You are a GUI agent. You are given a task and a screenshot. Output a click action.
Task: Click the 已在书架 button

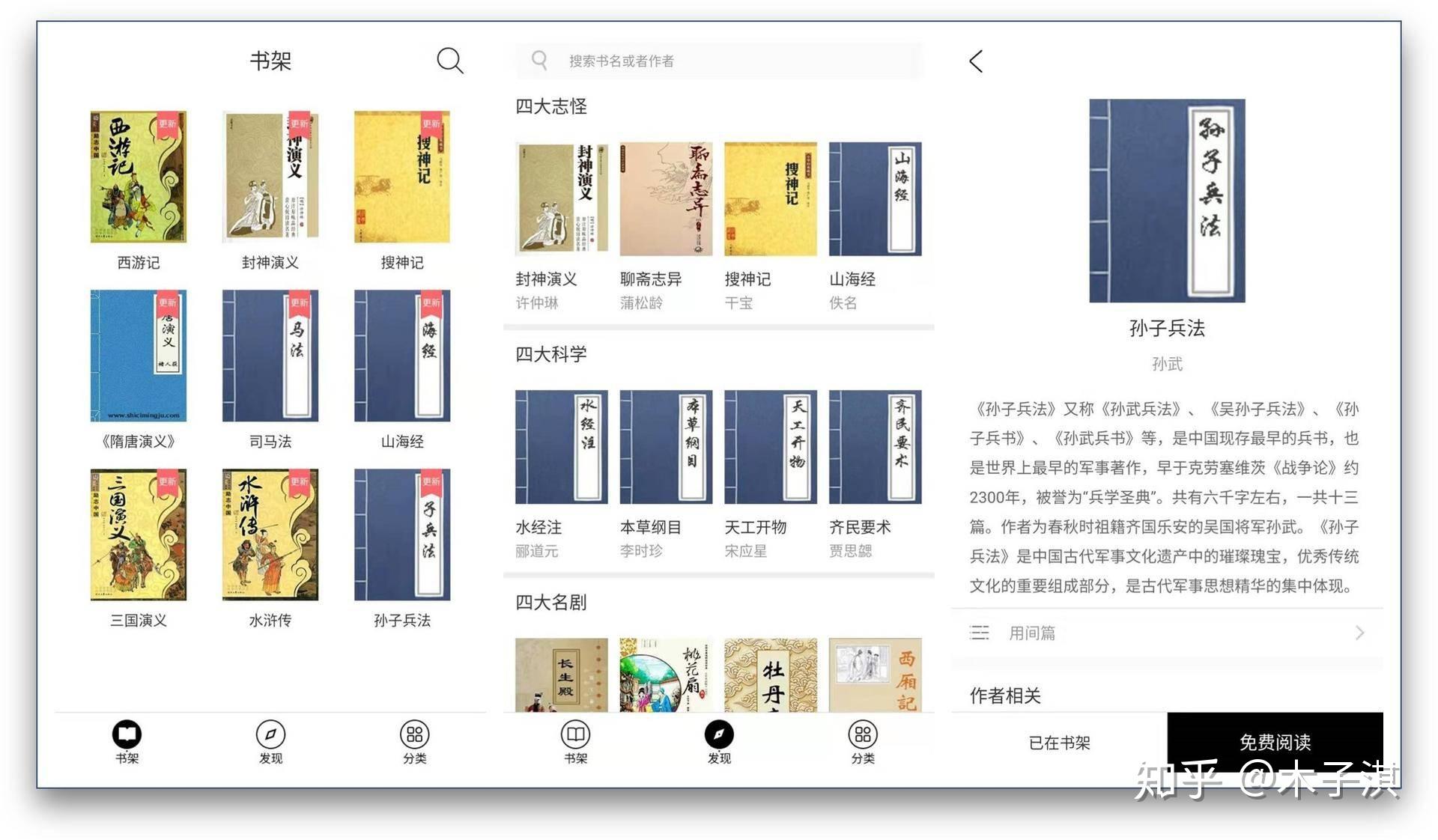1059,743
